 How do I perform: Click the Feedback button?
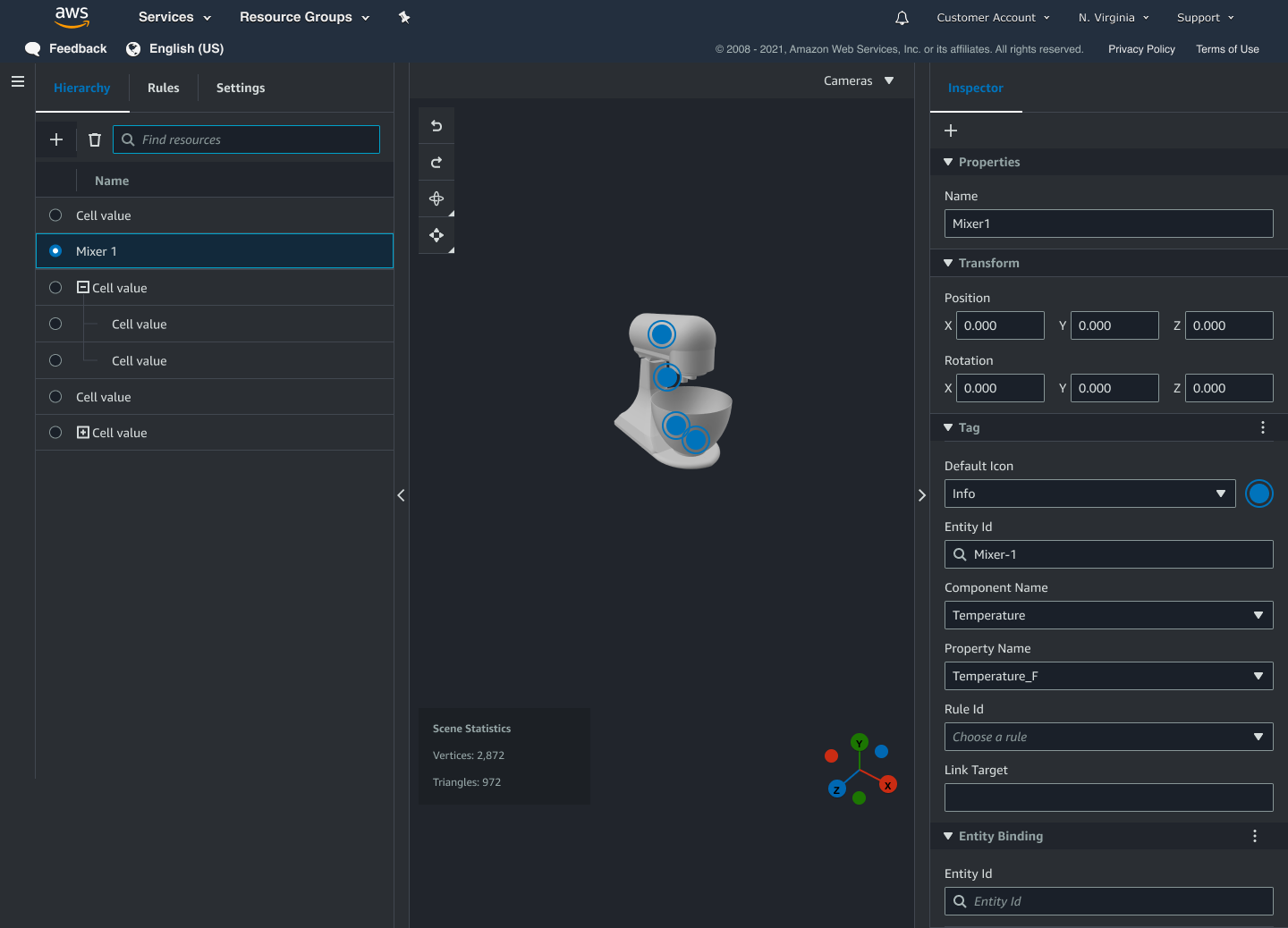[65, 49]
